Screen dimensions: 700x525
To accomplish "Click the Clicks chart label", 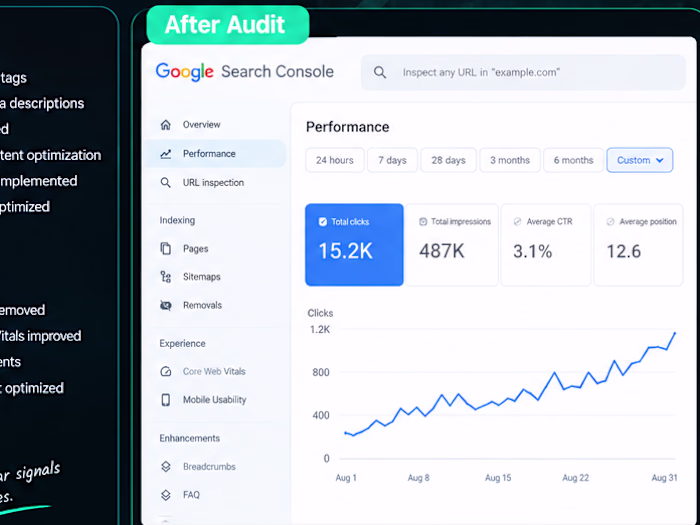I will point(320,313).
